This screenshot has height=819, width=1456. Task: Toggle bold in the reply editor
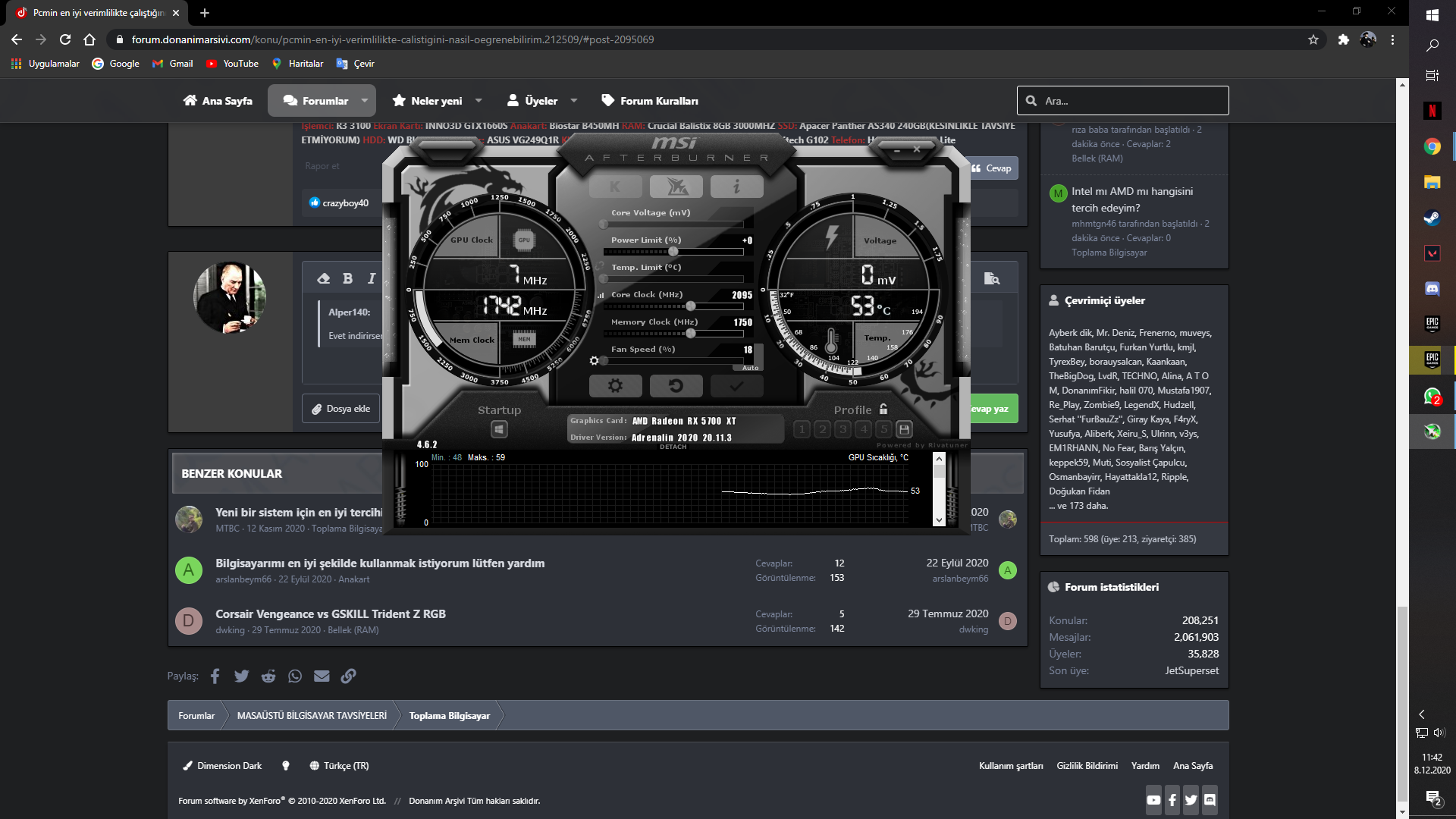pyautogui.click(x=347, y=278)
